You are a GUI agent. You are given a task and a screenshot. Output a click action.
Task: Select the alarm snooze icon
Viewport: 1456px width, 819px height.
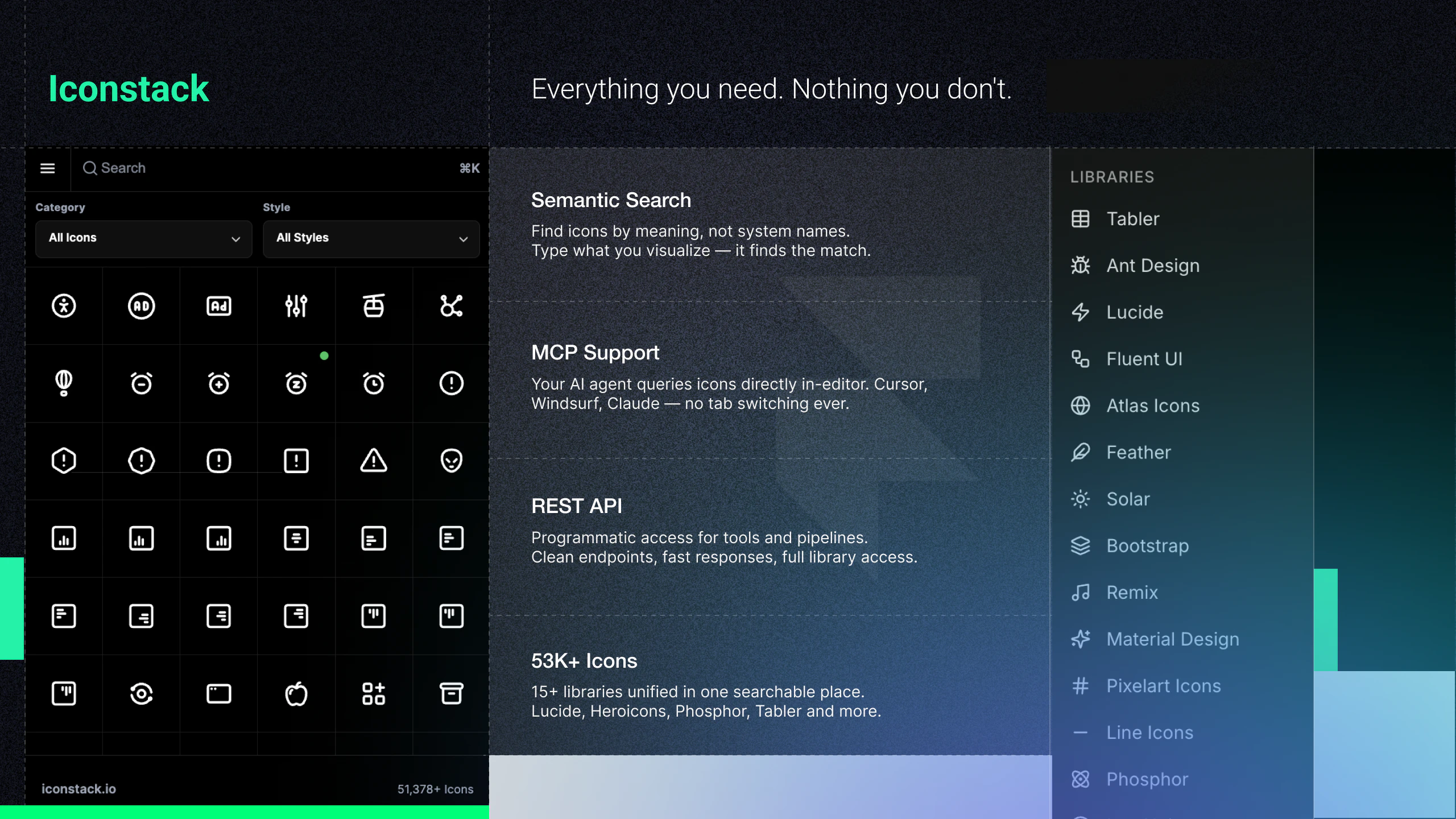click(296, 383)
